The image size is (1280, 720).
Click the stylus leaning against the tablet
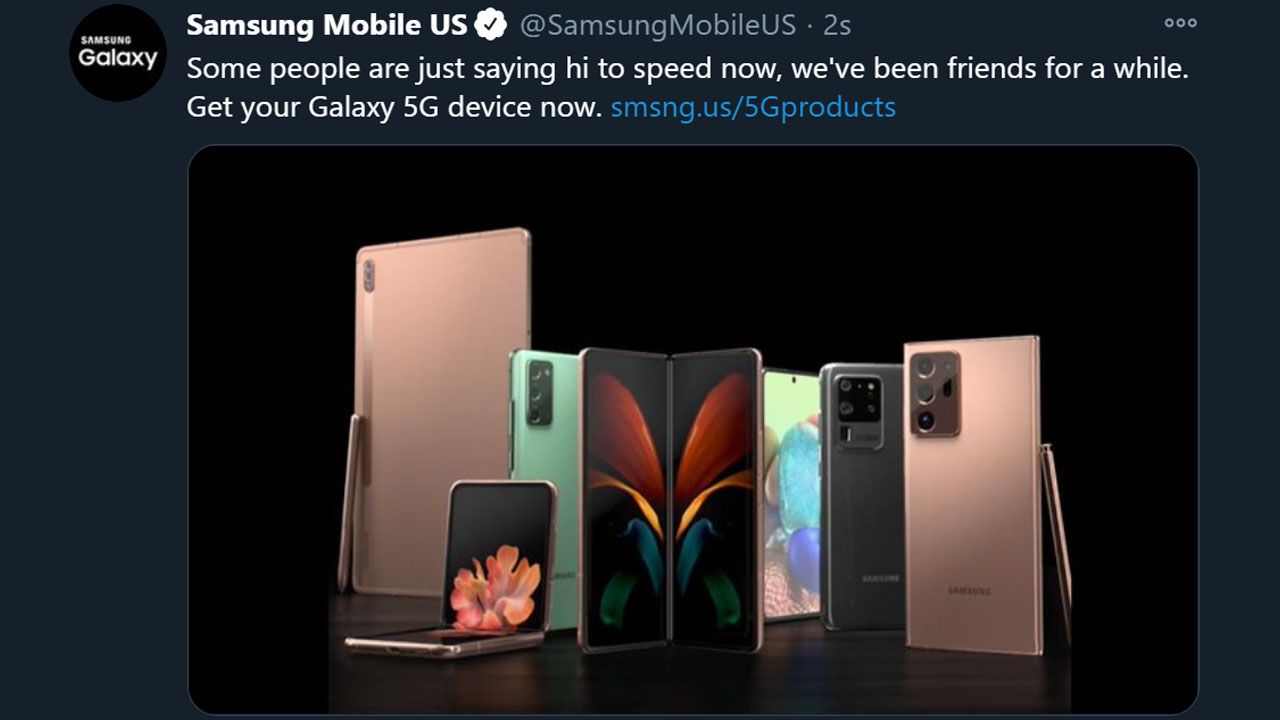350,500
